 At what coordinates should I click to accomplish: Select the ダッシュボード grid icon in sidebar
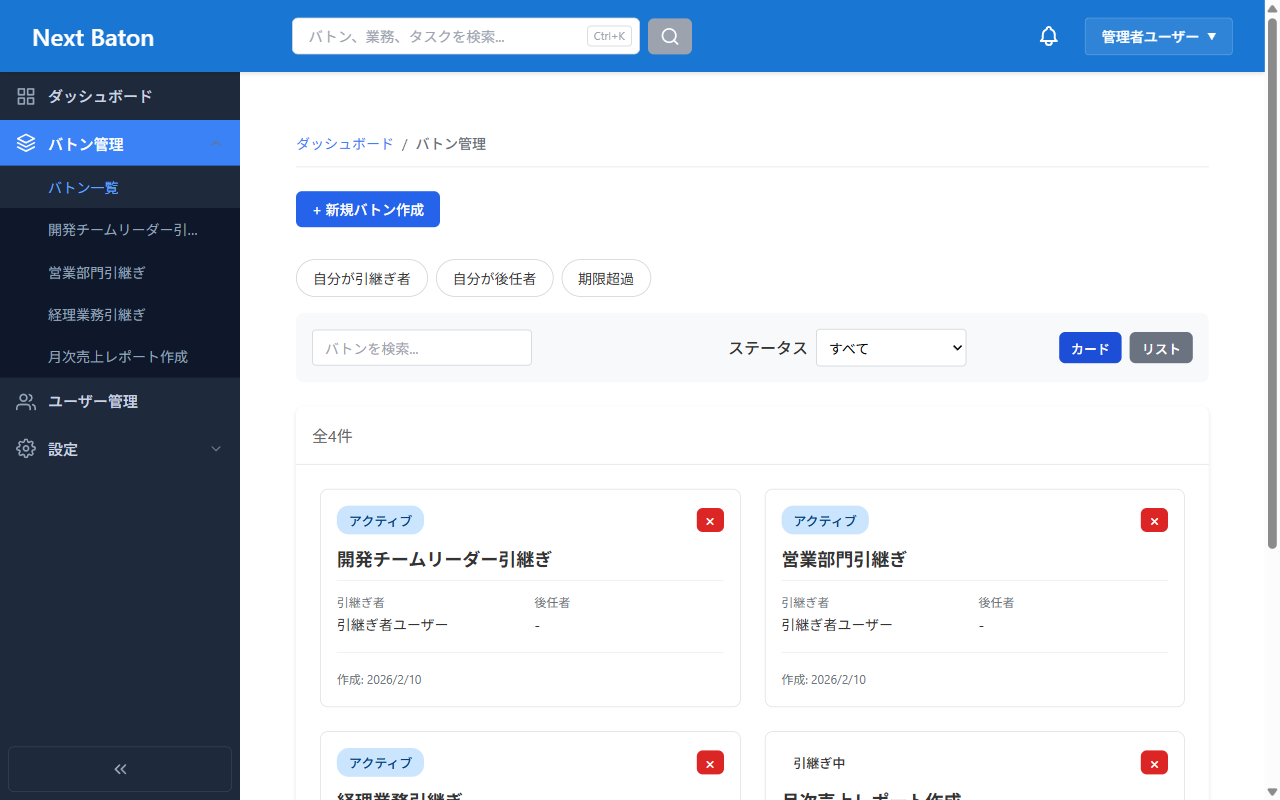tap(26, 96)
